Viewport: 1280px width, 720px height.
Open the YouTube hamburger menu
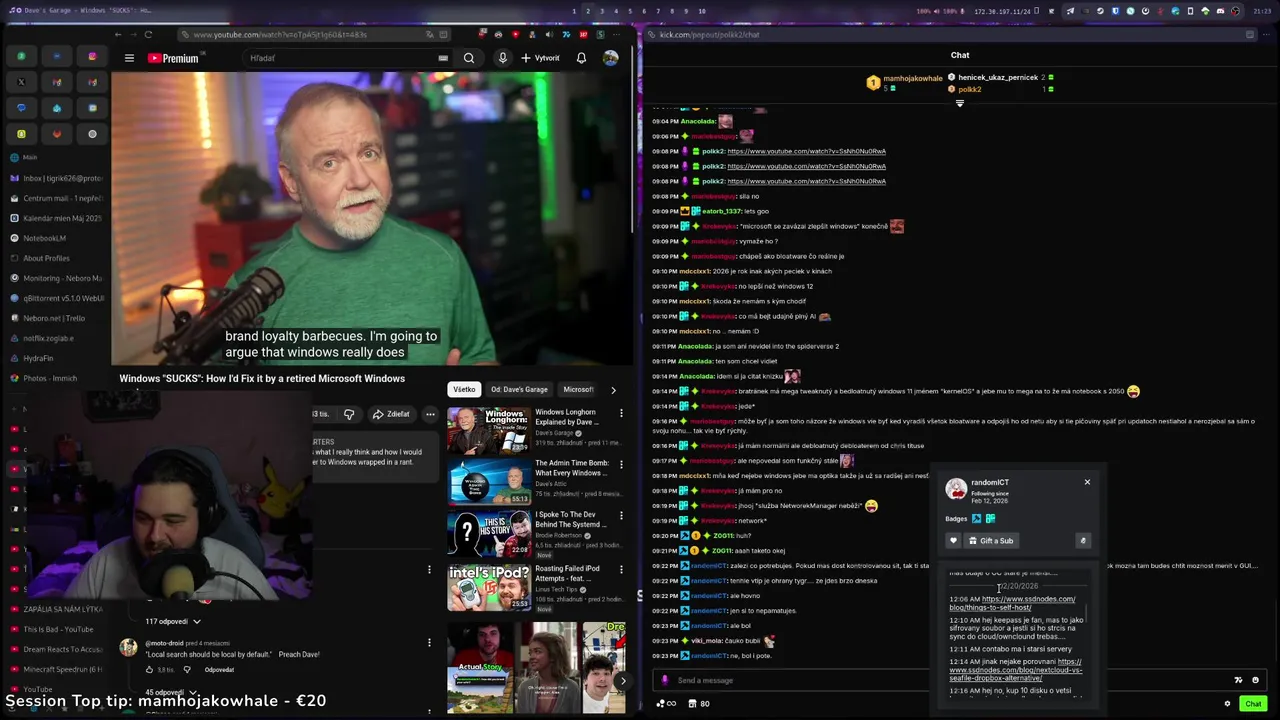[x=129, y=58]
